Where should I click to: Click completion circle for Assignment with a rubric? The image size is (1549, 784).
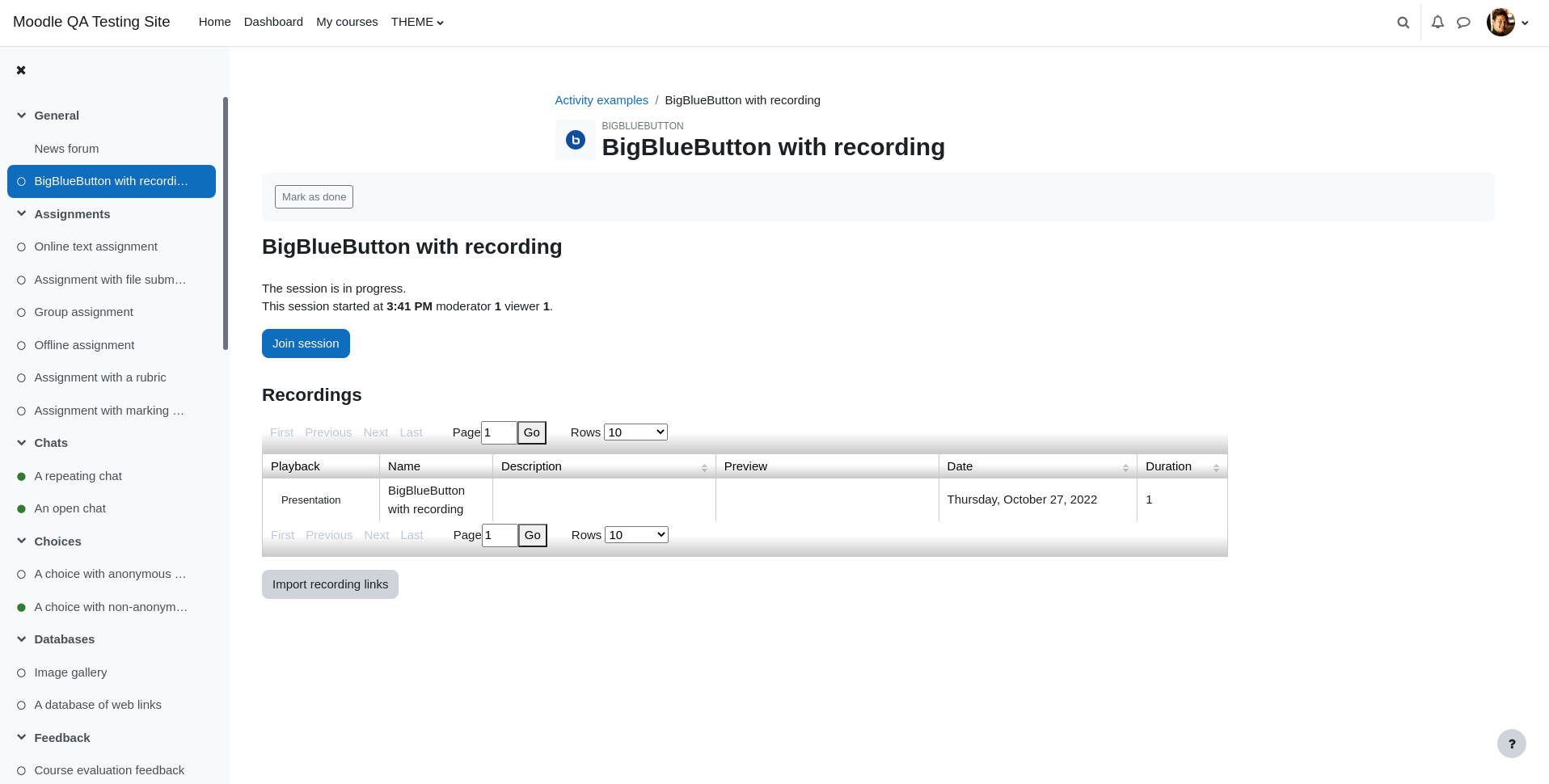coord(22,378)
